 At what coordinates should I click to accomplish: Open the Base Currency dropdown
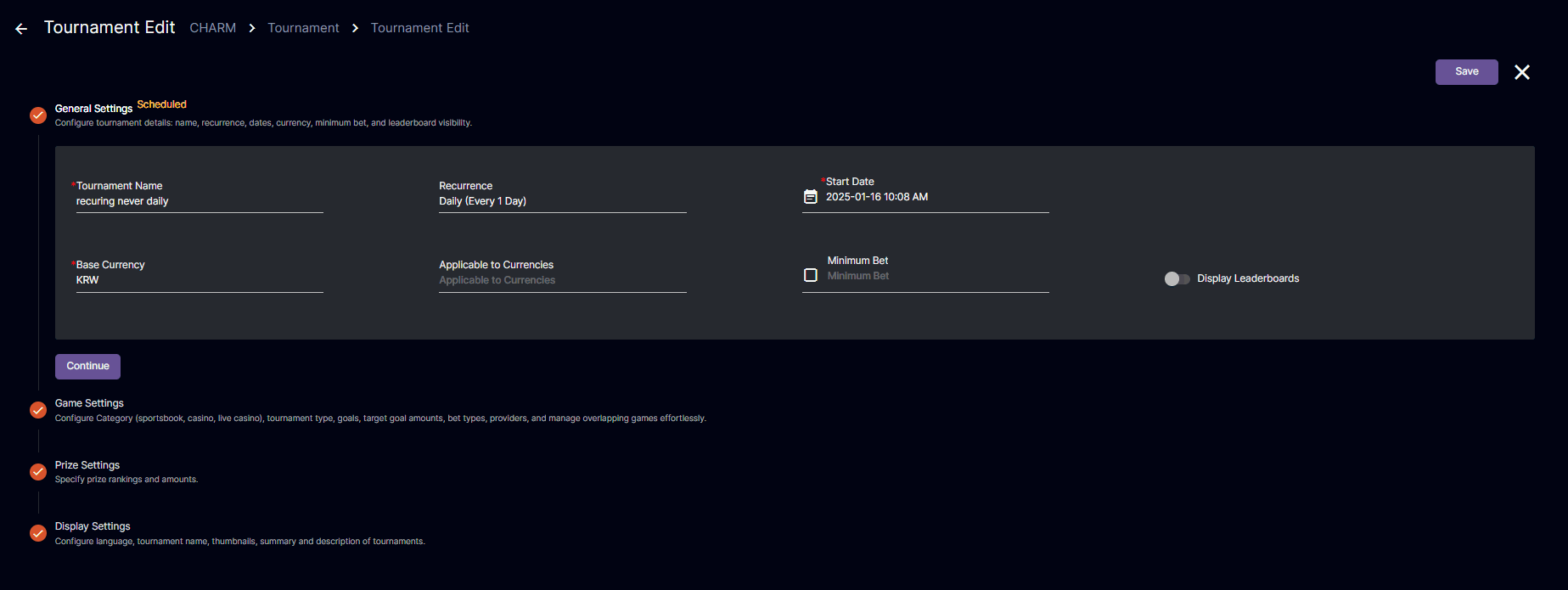[x=200, y=280]
